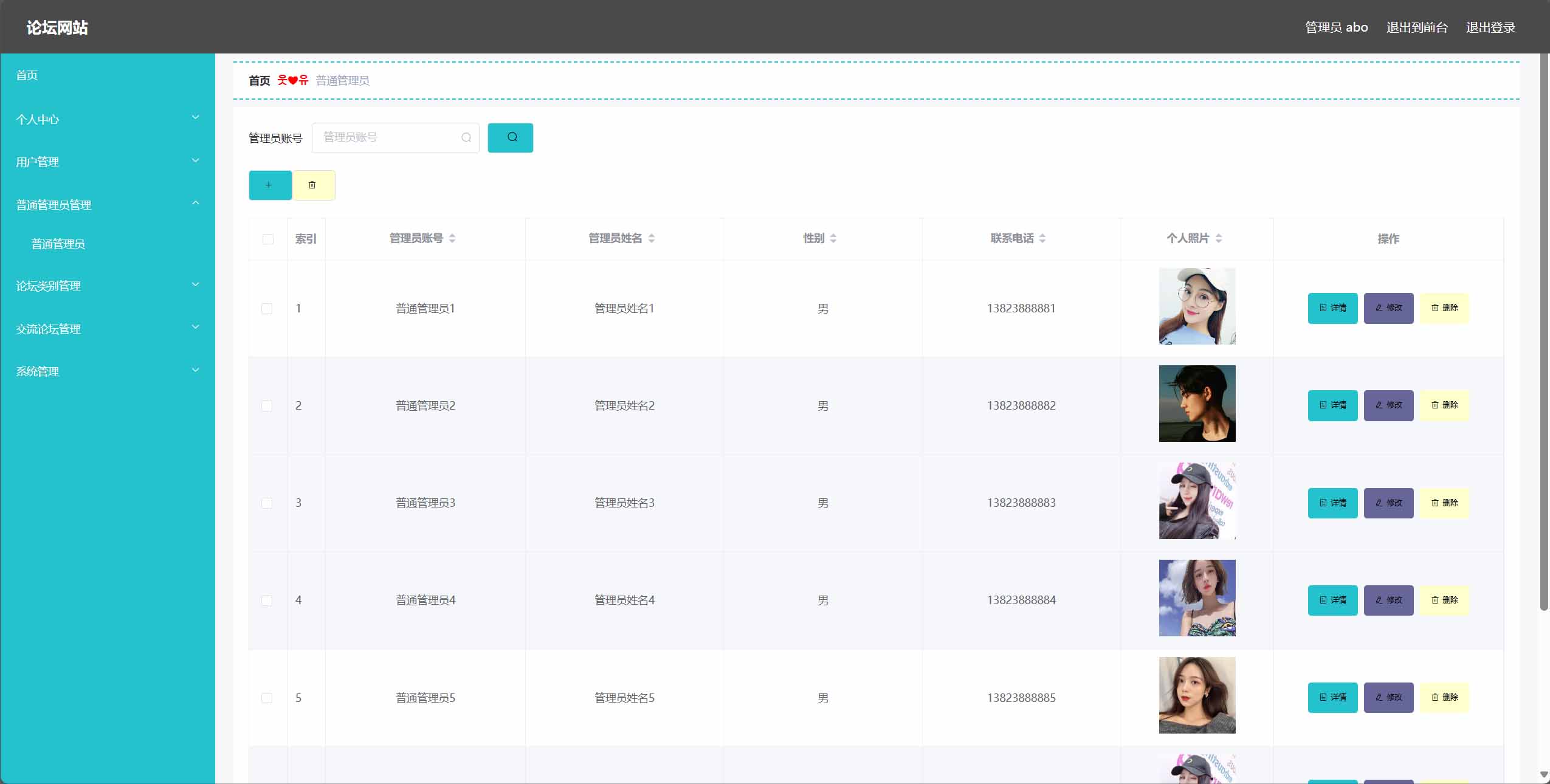Click 修改 for 普通管理员4
Image resolution: width=1550 pixels, height=784 pixels.
tap(1388, 600)
